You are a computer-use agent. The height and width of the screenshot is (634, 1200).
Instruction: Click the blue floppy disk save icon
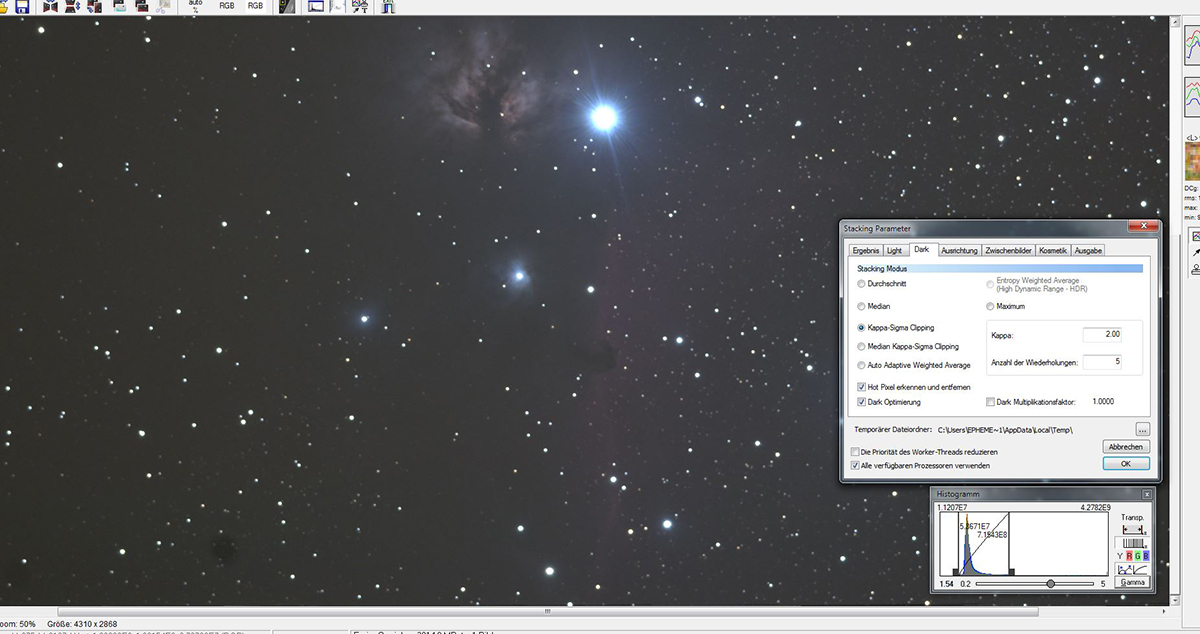(21, 6)
